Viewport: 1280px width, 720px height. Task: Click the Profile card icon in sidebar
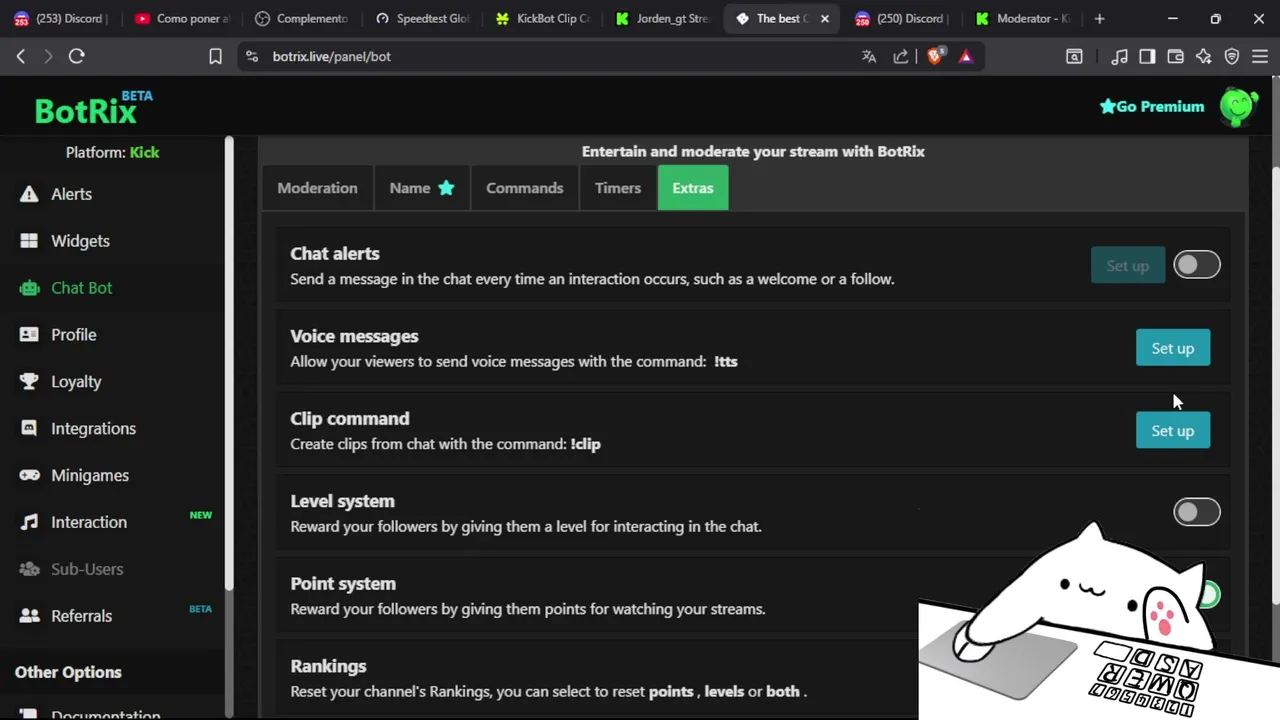coord(29,335)
